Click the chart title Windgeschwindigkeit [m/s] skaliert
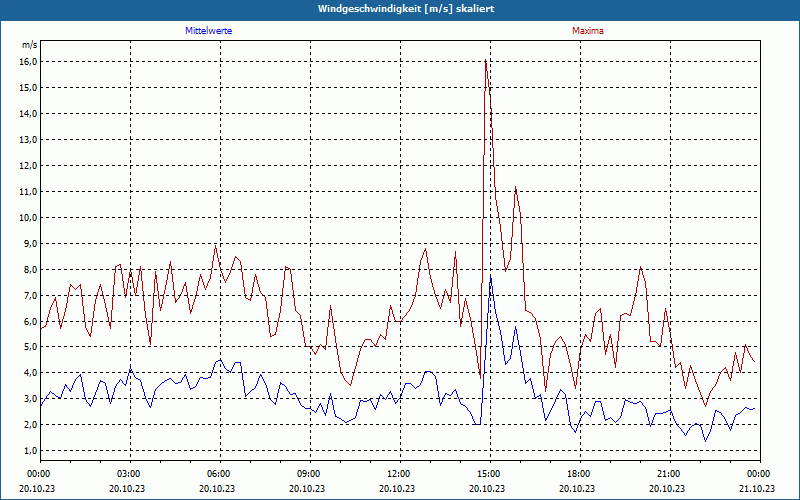 (406, 9)
